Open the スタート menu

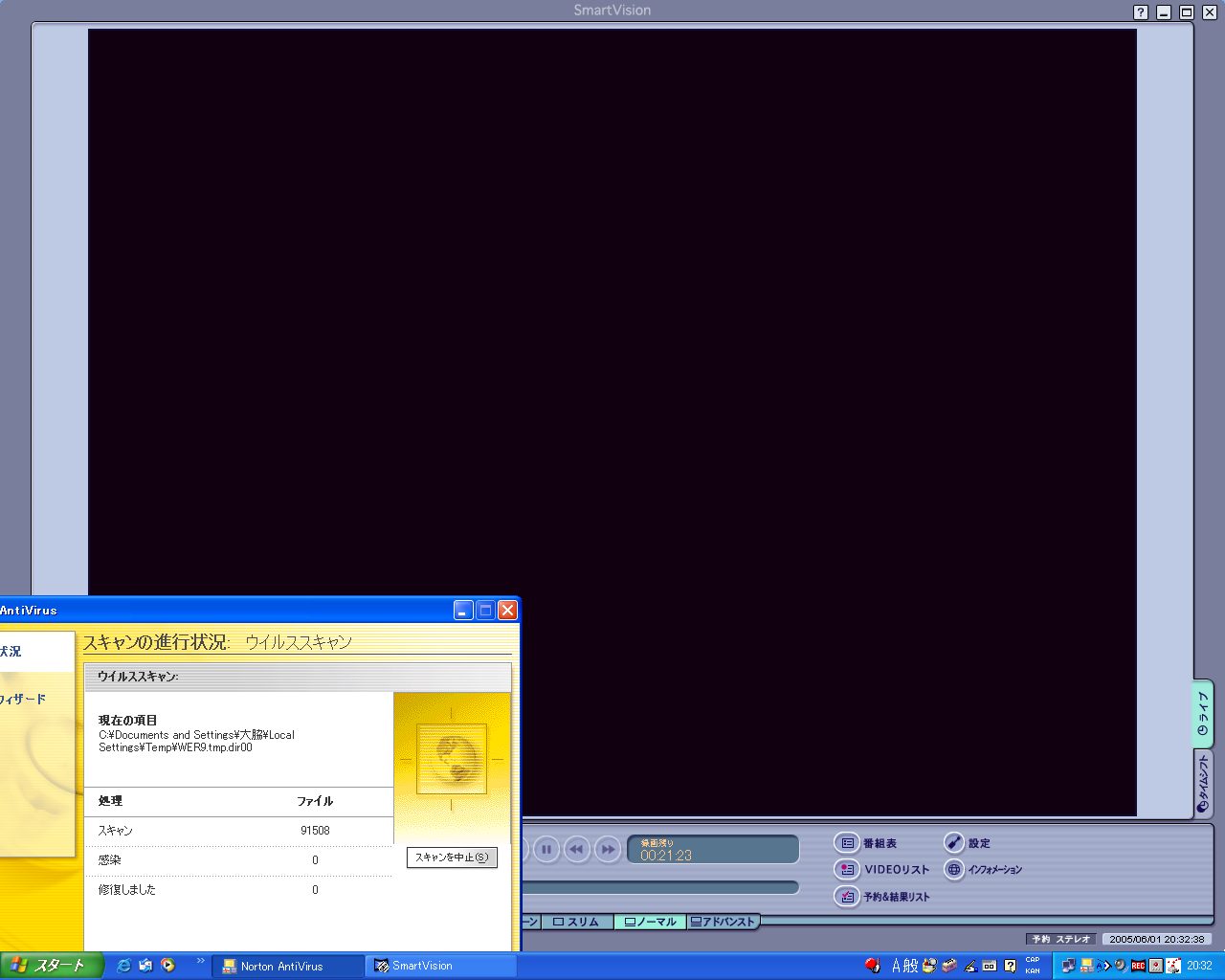click(51, 966)
